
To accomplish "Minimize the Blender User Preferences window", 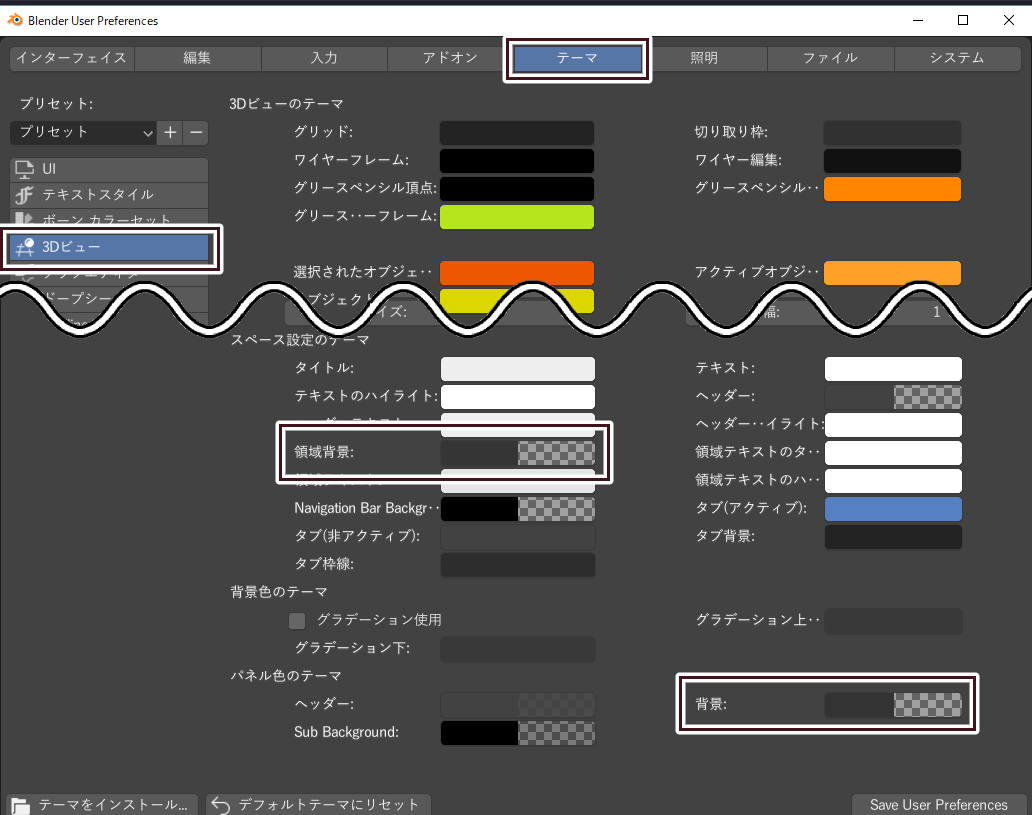I will (x=918, y=20).
